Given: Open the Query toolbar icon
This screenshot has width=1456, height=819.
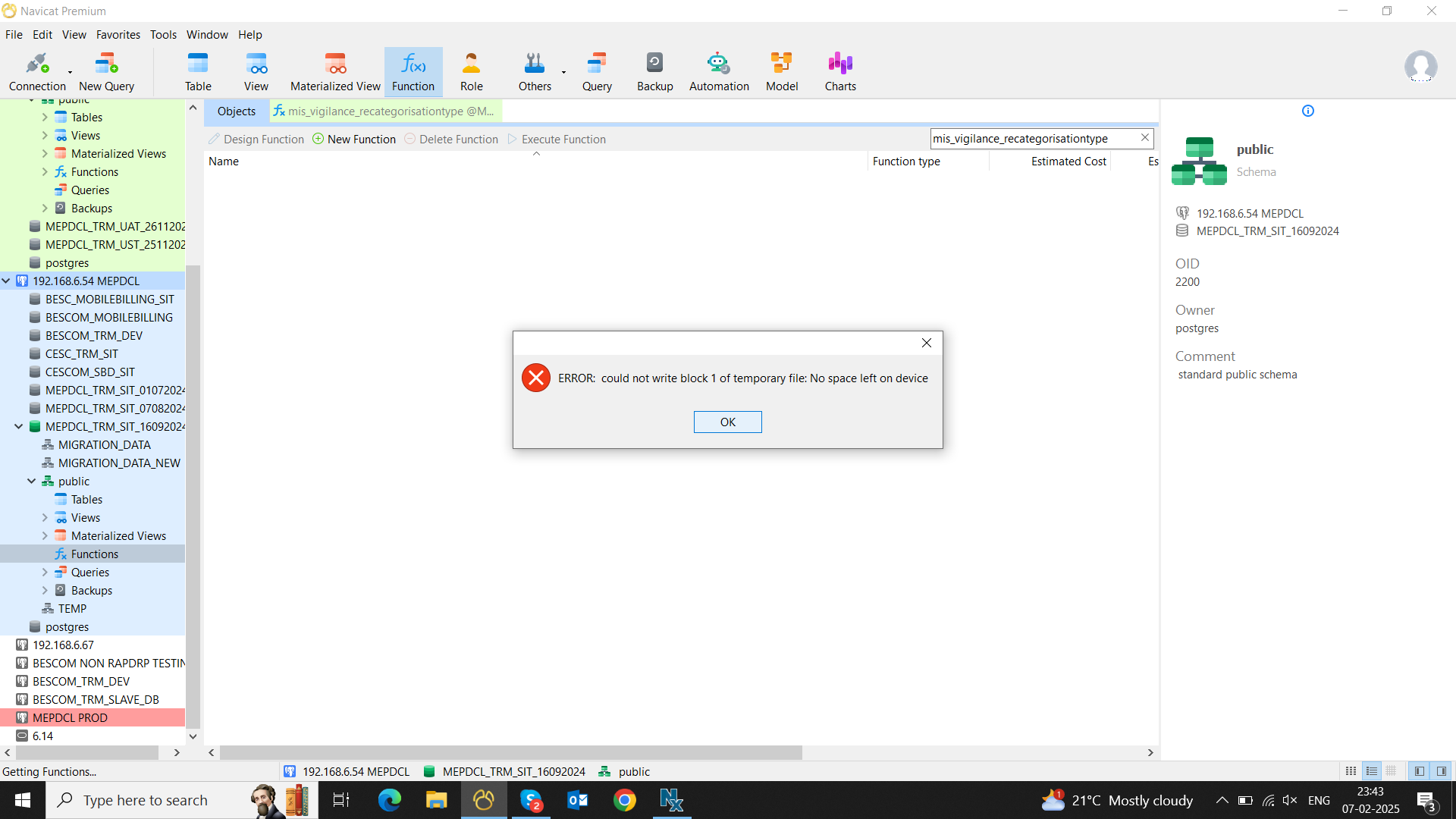Looking at the screenshot, I should (597, 72).
